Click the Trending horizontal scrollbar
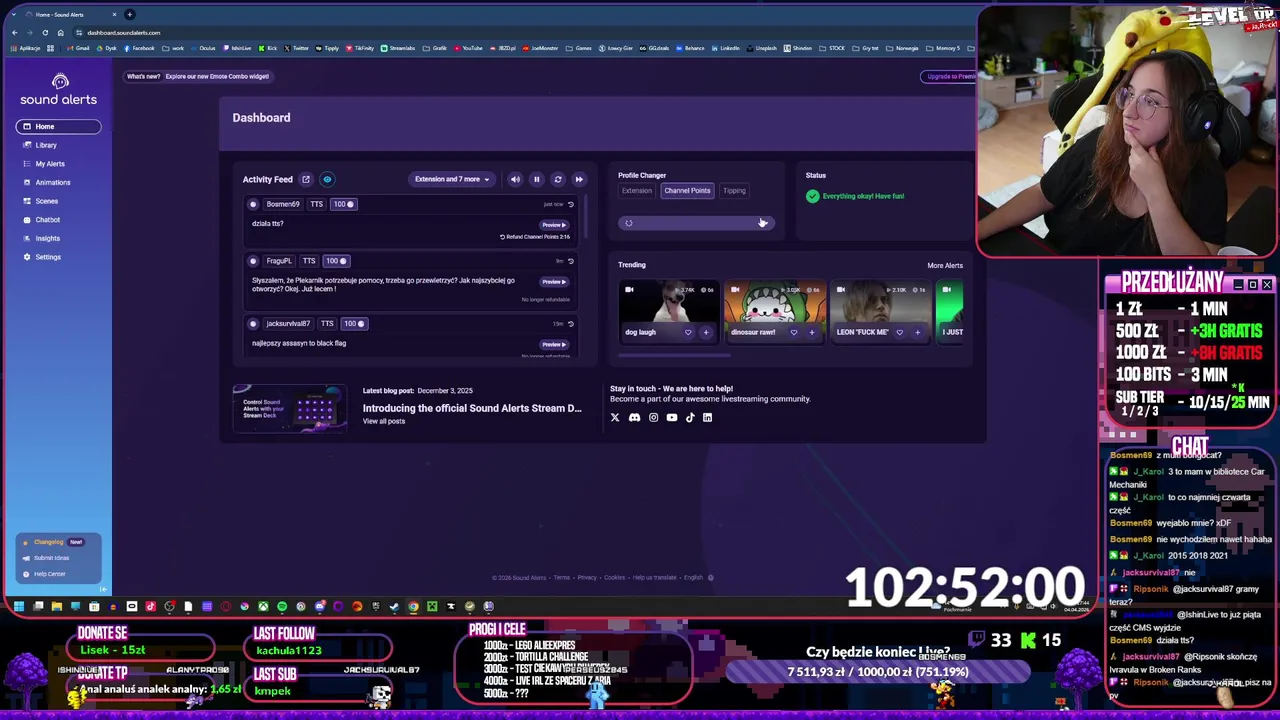 pos(674,355)
